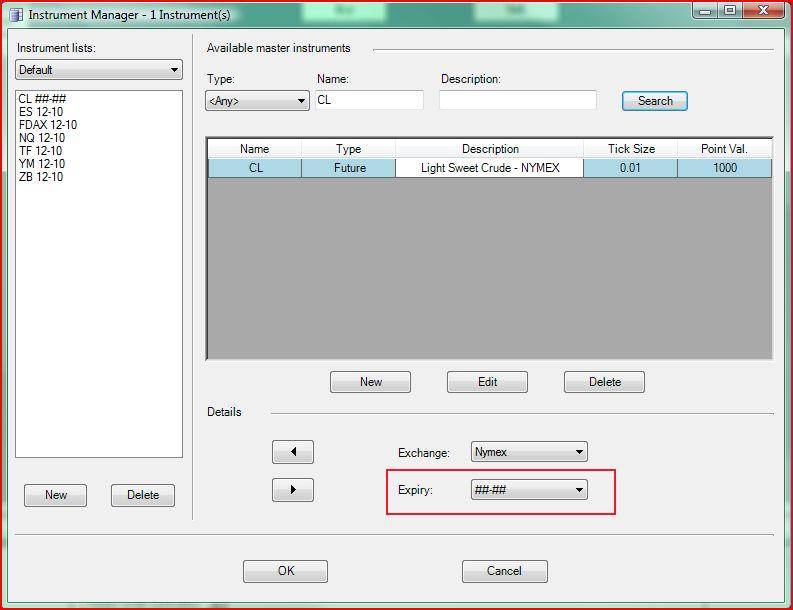Screen dimensions: 793x610
Task: Click New button under instrument list
Action: [x=56, y=495]
